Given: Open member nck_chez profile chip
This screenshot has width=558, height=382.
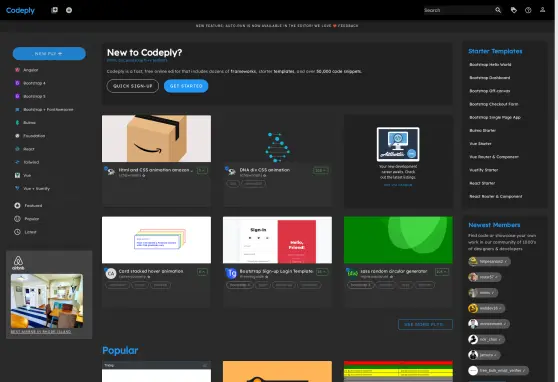Looking at the screenshot, I should pos(486,339).
